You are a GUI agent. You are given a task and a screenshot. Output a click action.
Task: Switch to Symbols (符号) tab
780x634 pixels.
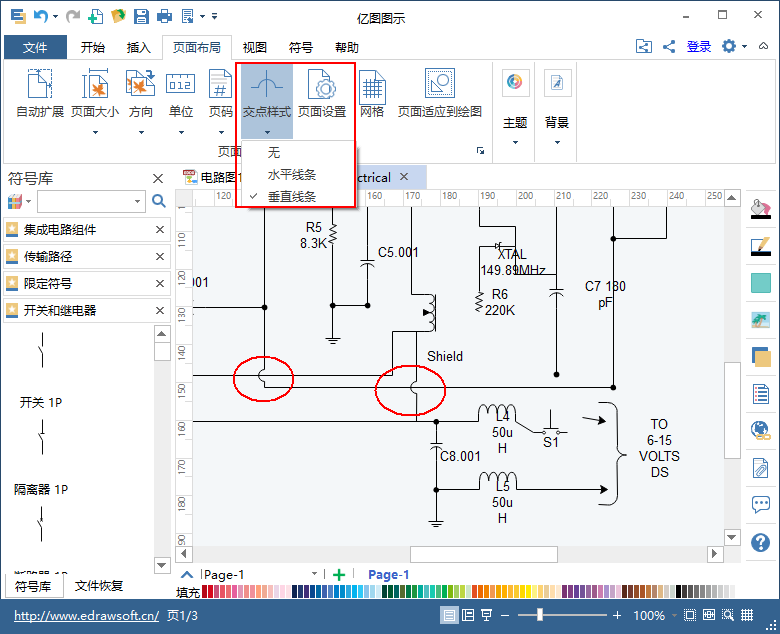(300, 48)
